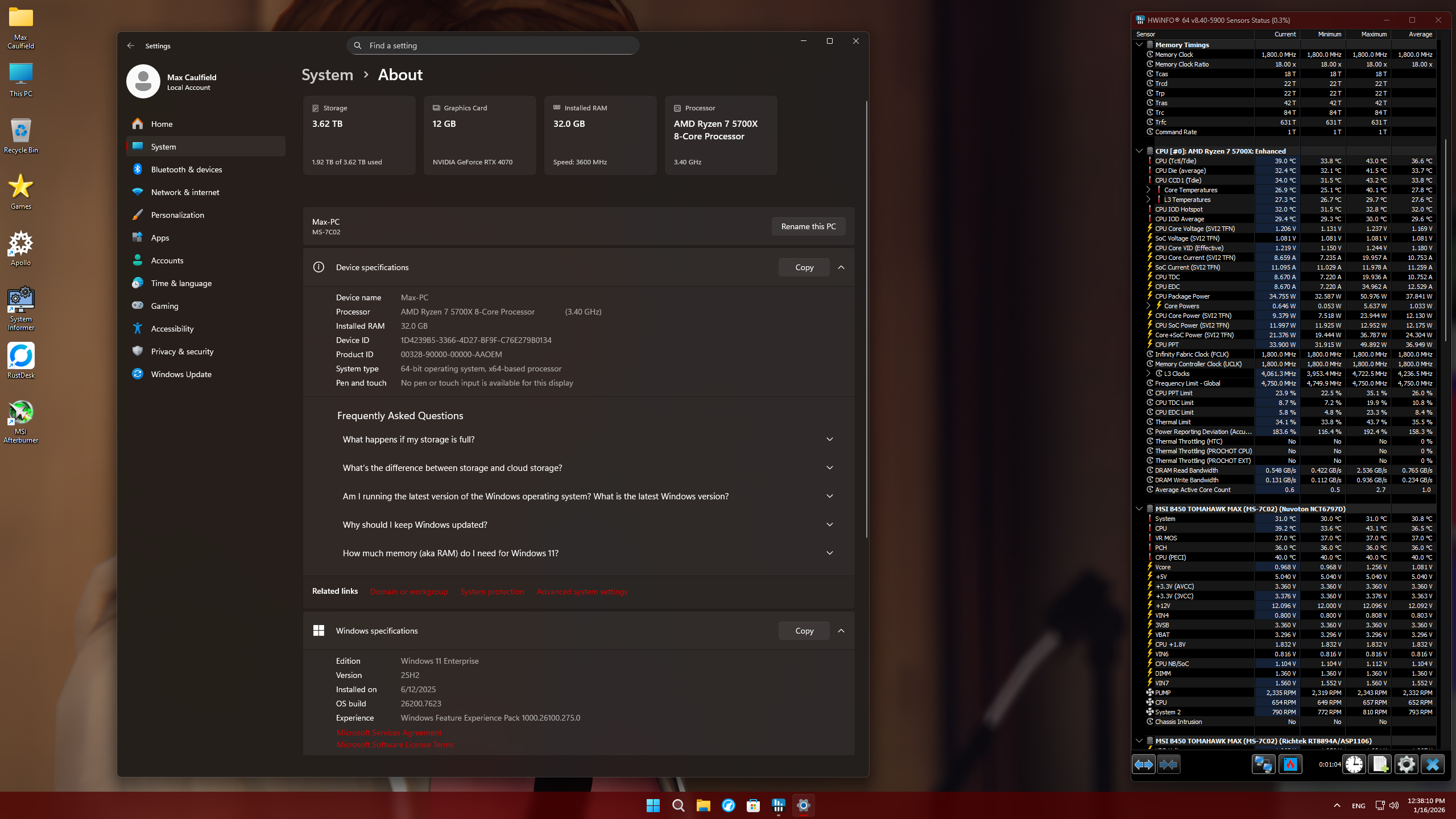Collapse Memory Timings group in HWiNFO
Viewport: 1456px width, 819px height.
[1139, 45]
